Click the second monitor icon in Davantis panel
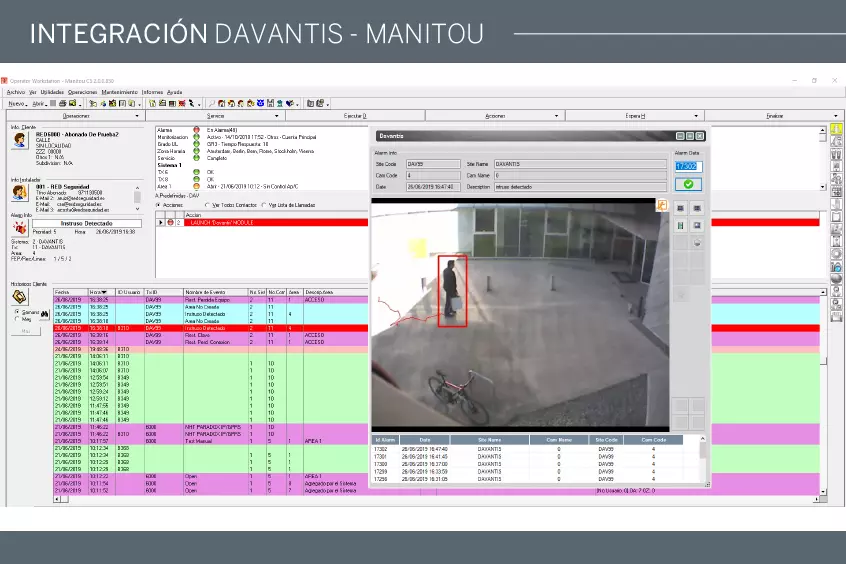Viewport: 846px width, 564px height. point(697,208)
